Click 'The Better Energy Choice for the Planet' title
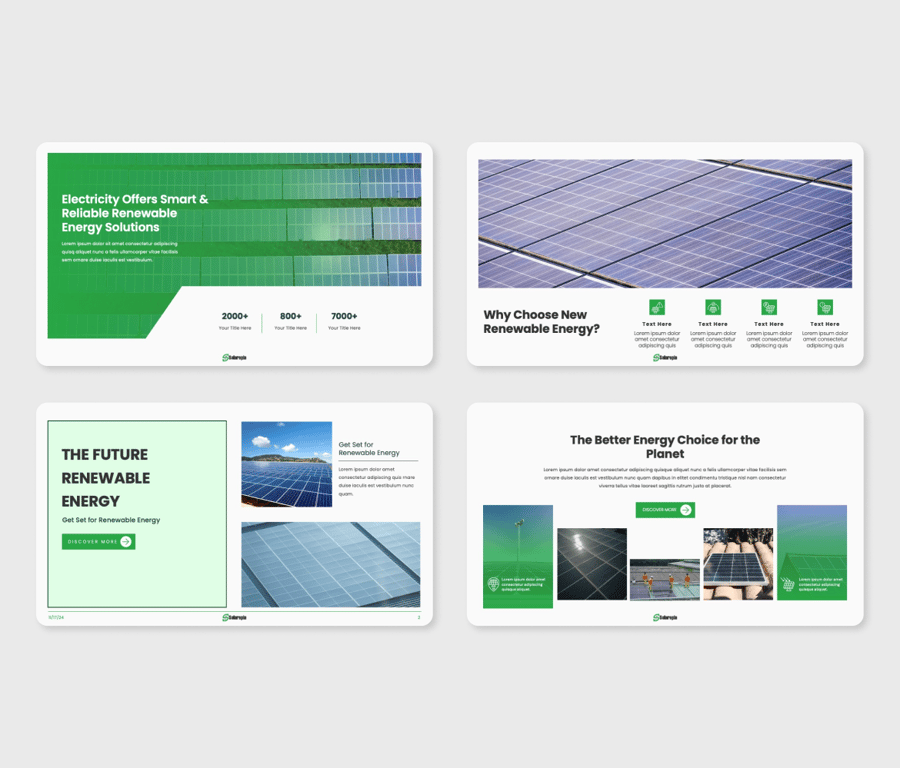The height and width of the screenshot is (768, 900). (665, 446)
